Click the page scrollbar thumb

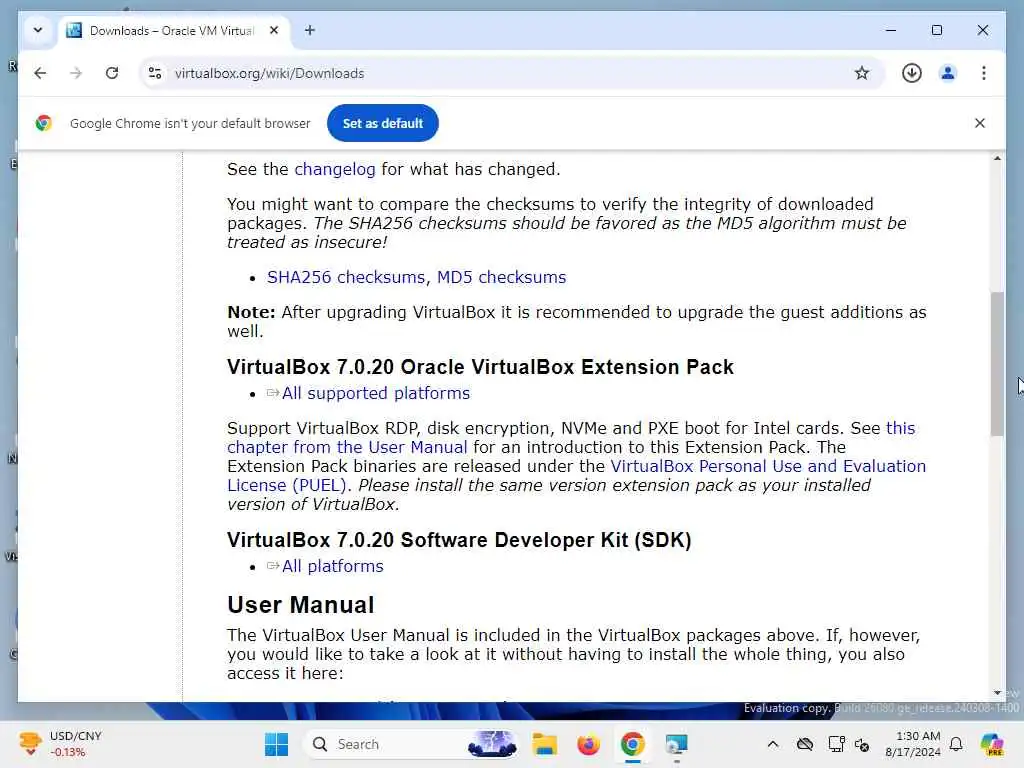(997, 364)
